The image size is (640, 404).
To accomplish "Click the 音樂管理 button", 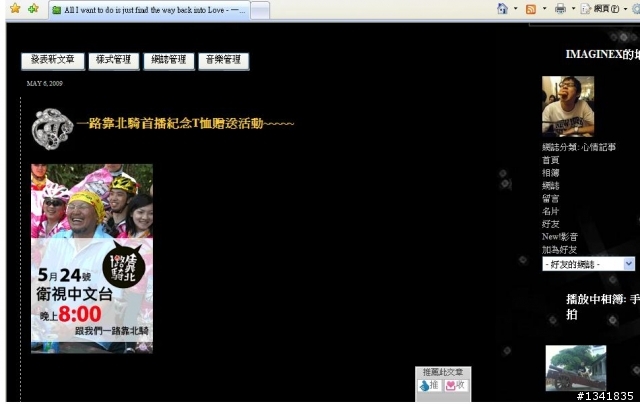I will (x=224, y=61).
